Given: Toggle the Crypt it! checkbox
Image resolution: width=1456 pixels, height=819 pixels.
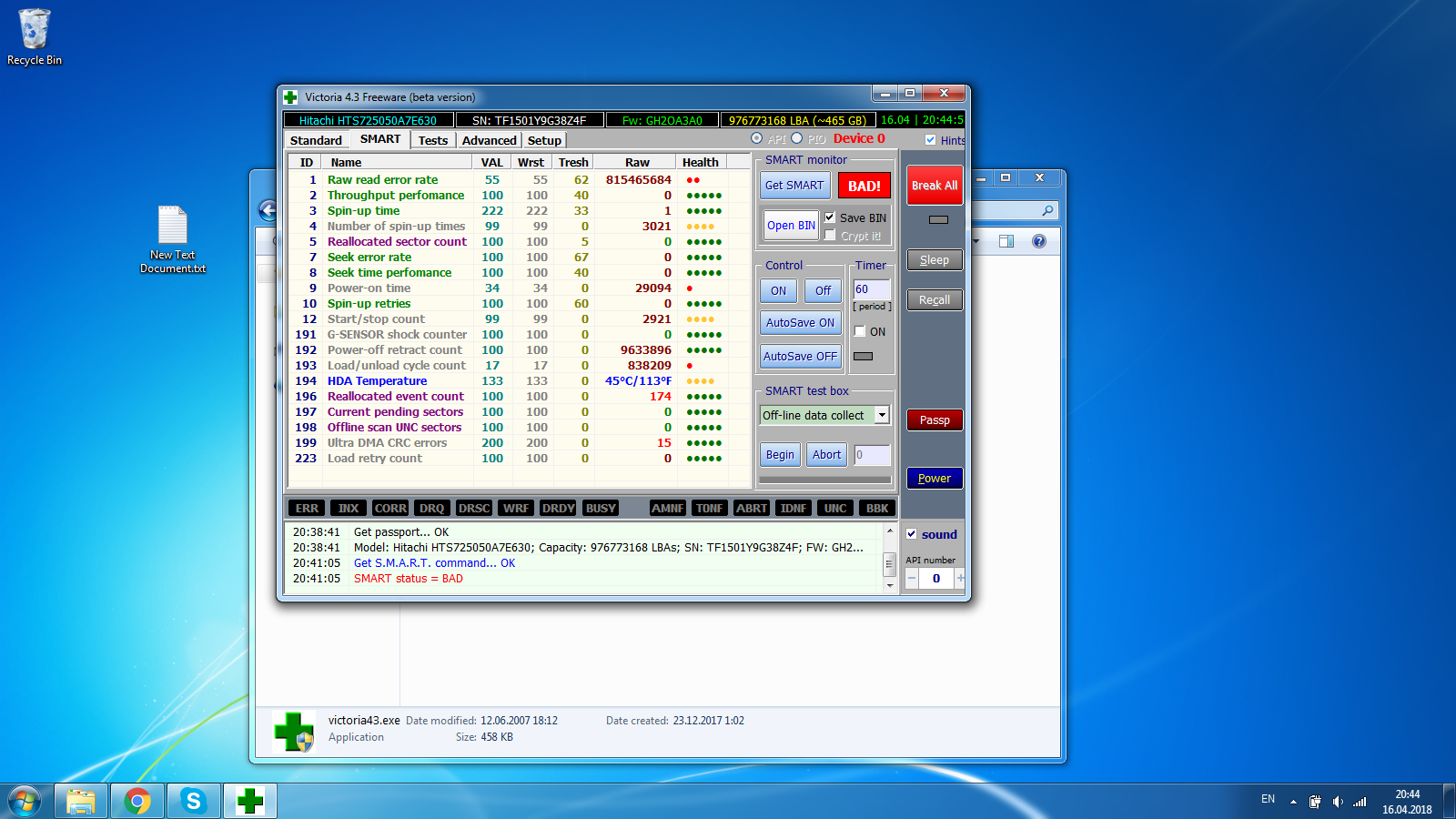Looking at the screenshot, I should [830, 236].
